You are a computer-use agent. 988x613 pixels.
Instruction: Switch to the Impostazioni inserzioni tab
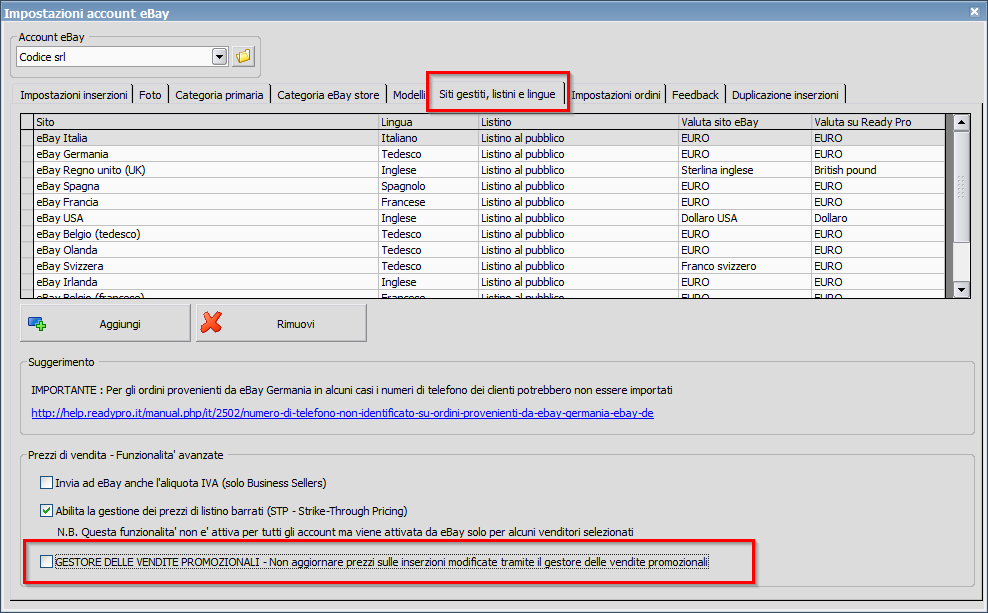click(73, 95)
